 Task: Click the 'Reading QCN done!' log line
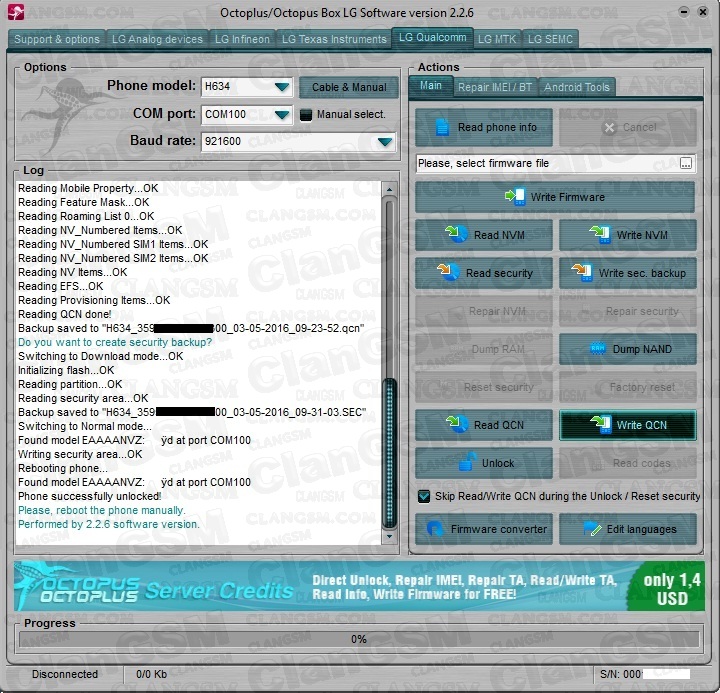[65, 314]
